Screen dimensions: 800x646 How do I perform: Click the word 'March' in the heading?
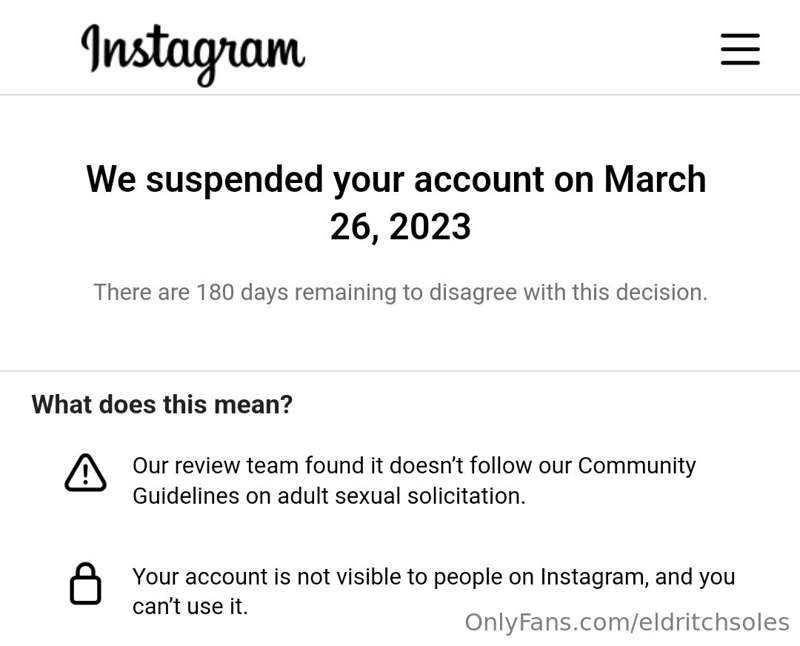click(655, 180)
